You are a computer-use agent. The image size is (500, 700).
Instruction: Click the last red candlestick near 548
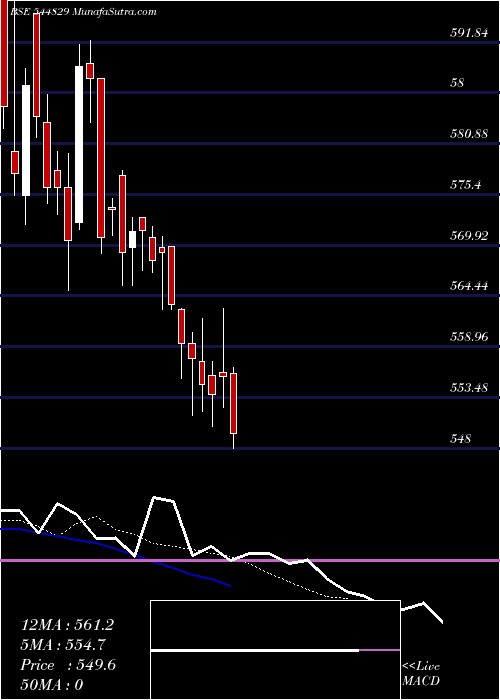coord(233,403)
